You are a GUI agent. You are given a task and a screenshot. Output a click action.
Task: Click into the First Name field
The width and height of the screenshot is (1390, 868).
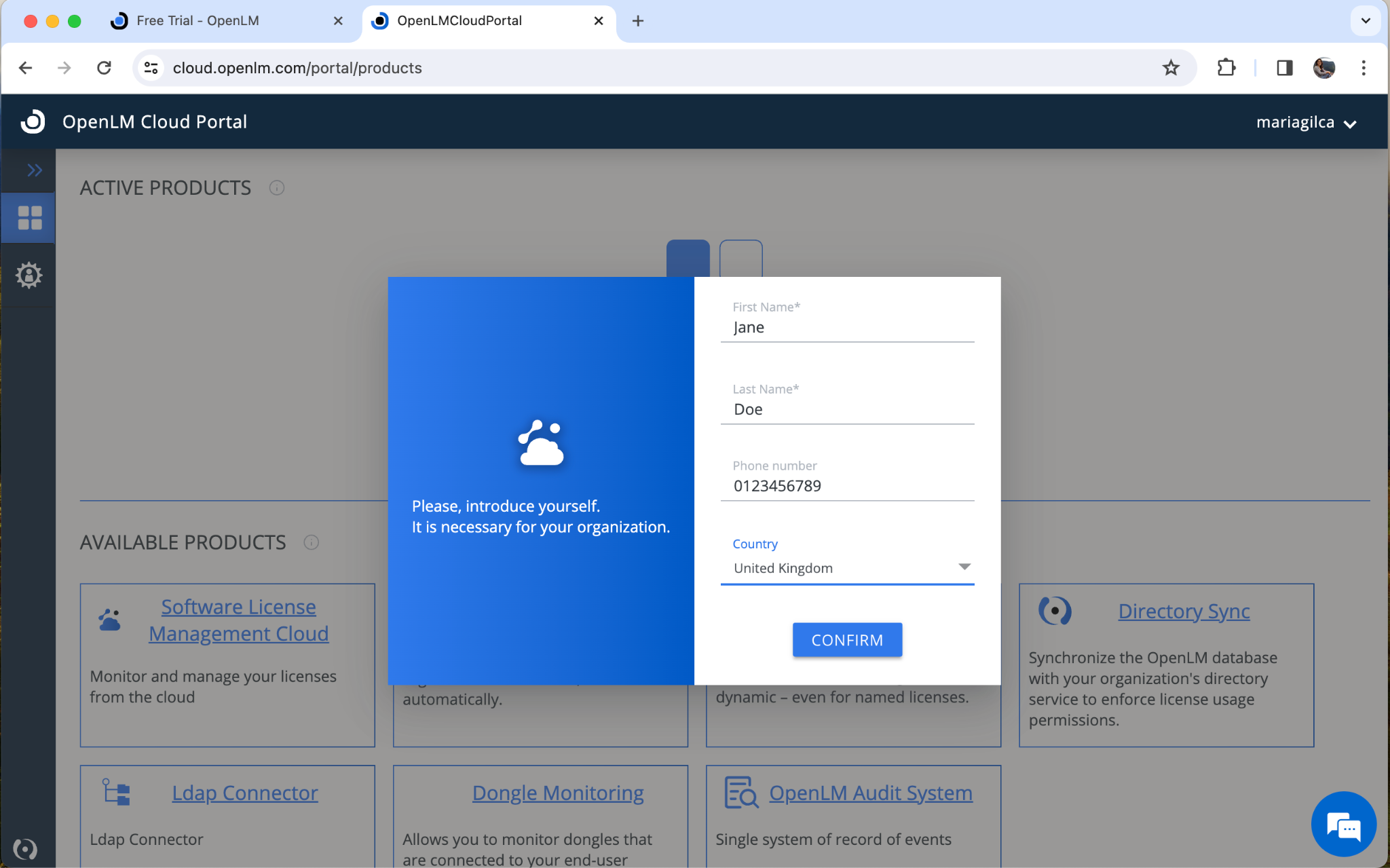(x=847, y=328)
